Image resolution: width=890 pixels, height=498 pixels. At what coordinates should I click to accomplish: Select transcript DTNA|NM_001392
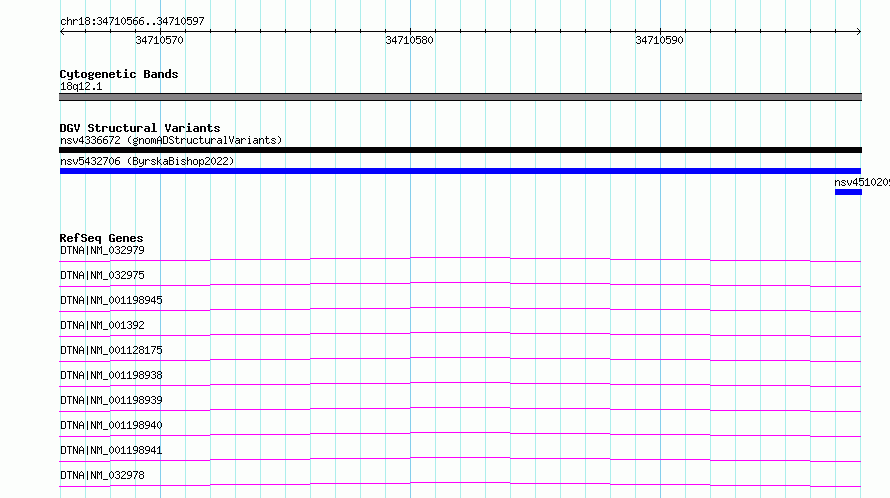point(102,325)
